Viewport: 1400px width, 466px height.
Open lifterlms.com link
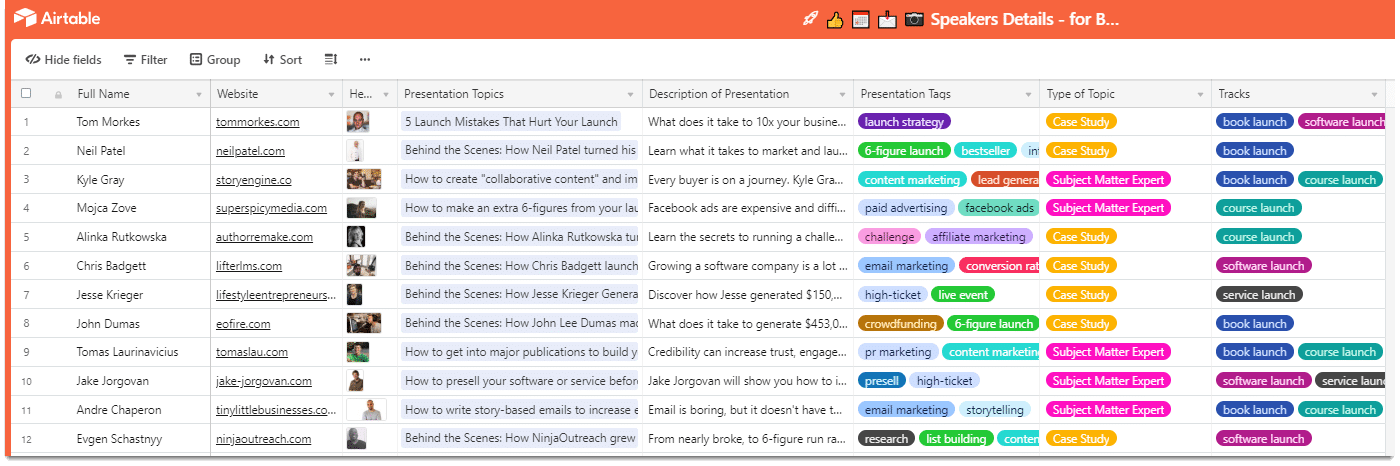[249, 266]
